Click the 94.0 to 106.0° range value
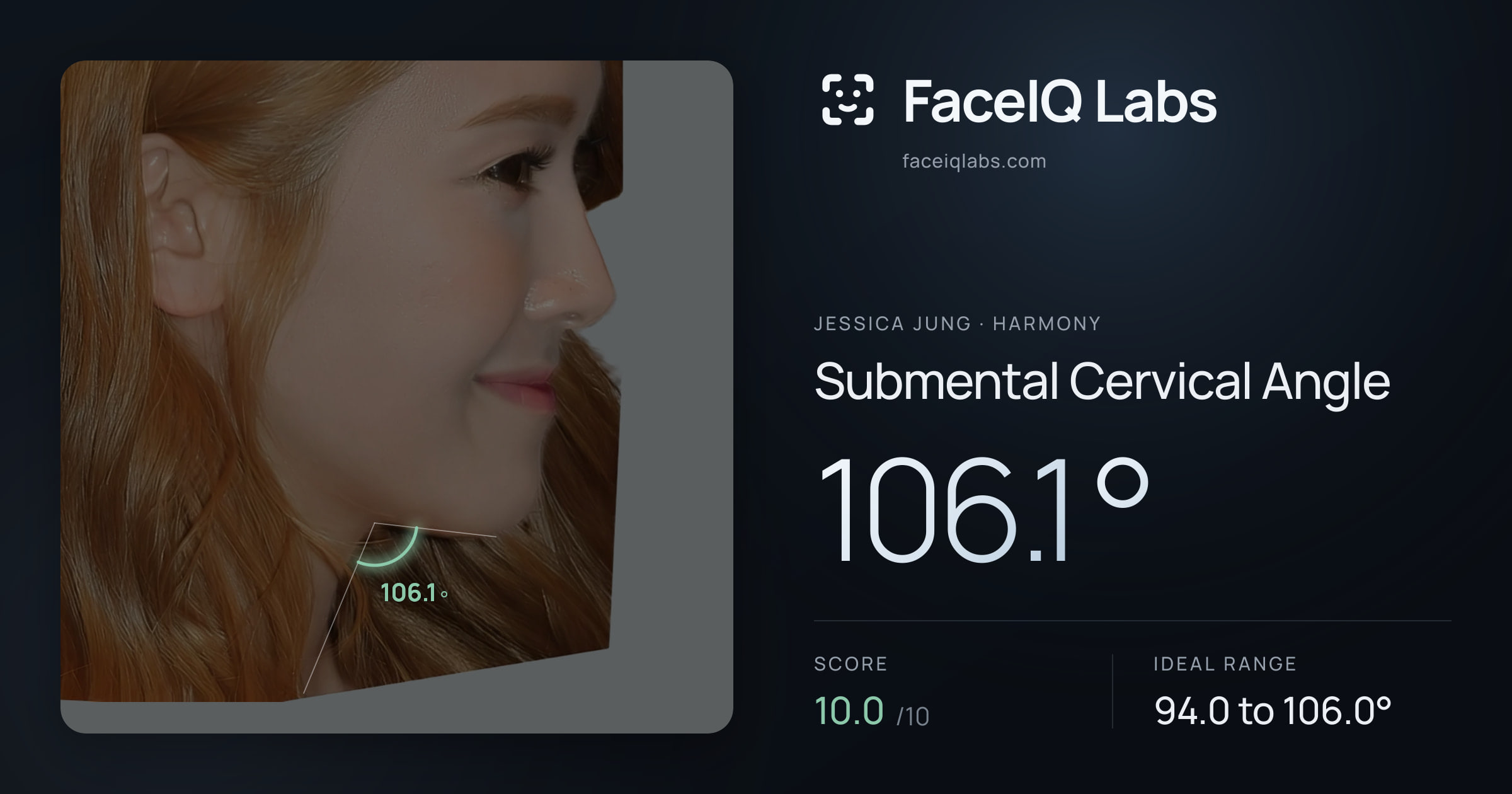The image size is (1512, 794). pos(1273,711)
